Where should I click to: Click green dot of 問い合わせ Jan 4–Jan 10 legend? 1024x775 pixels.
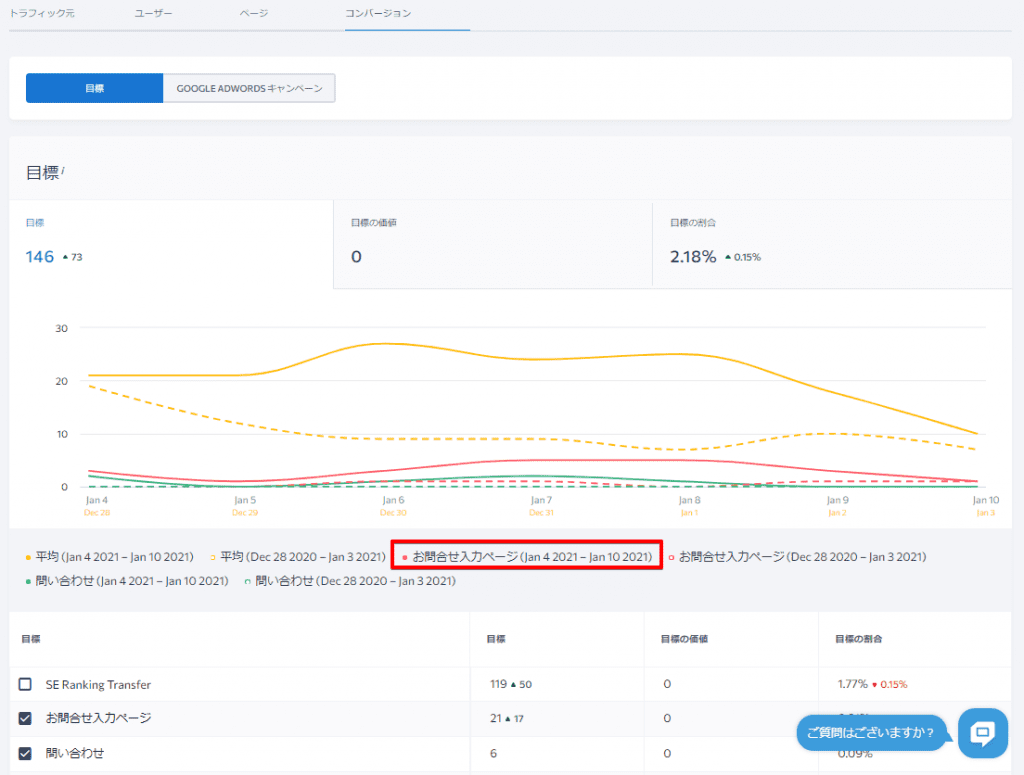coord(28,581)
